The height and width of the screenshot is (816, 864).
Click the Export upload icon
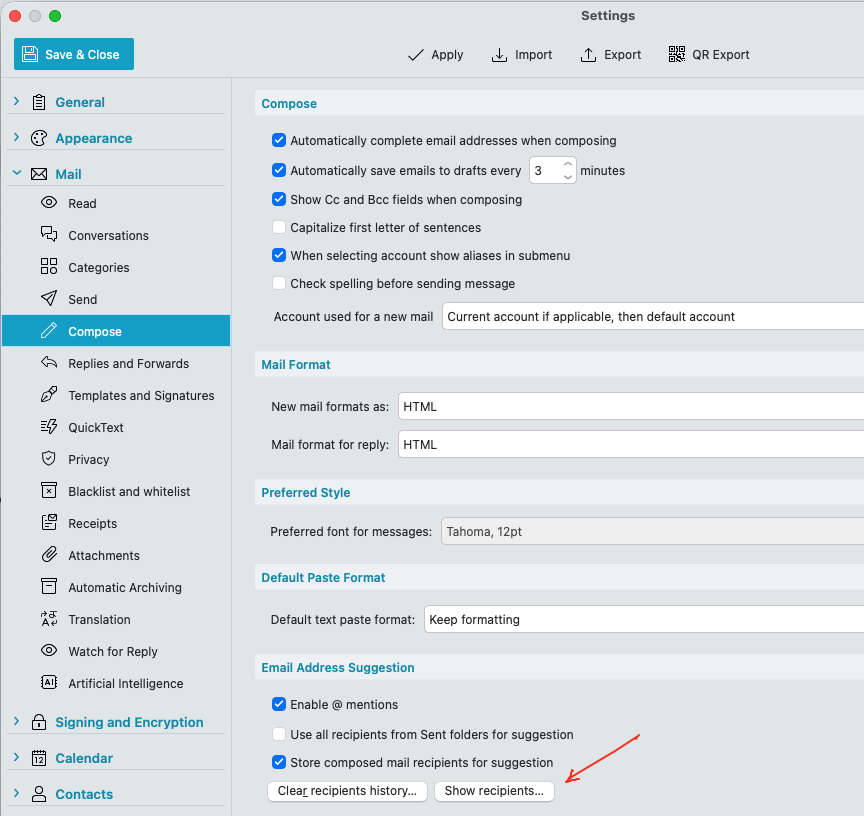click(x=589, y=55)
